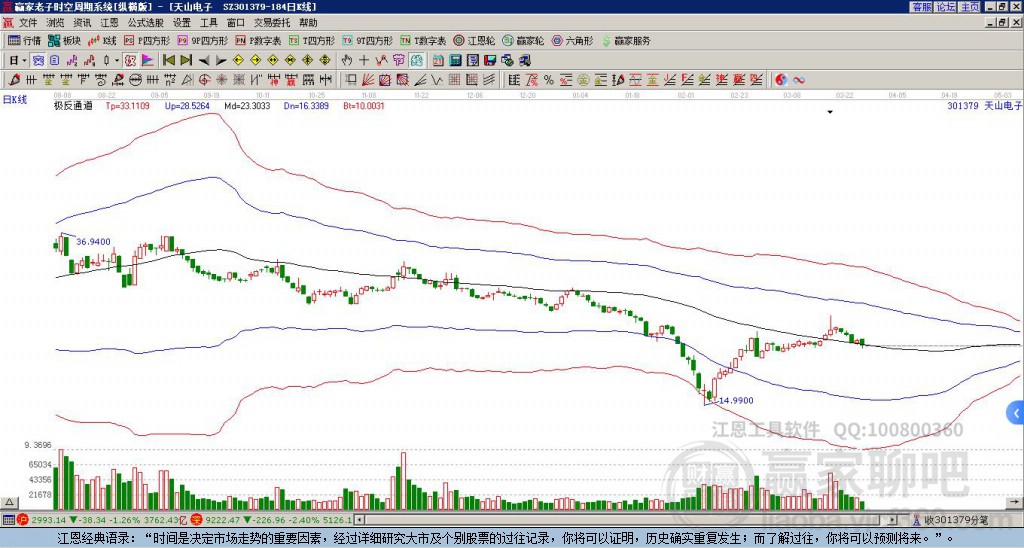Open the T四方形 tool

point(312,40)
